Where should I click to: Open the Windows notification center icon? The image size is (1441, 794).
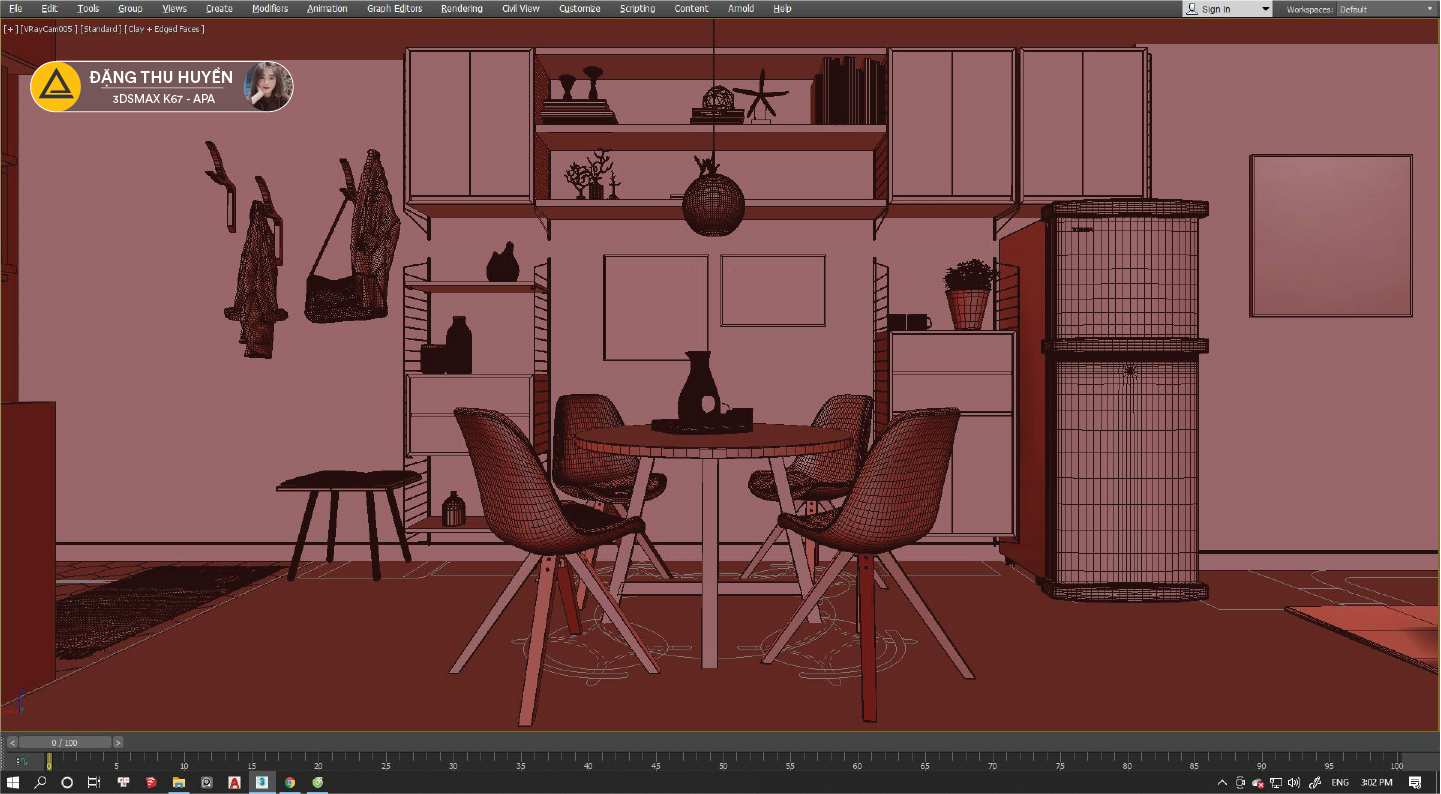click(x=1415, y=782)
